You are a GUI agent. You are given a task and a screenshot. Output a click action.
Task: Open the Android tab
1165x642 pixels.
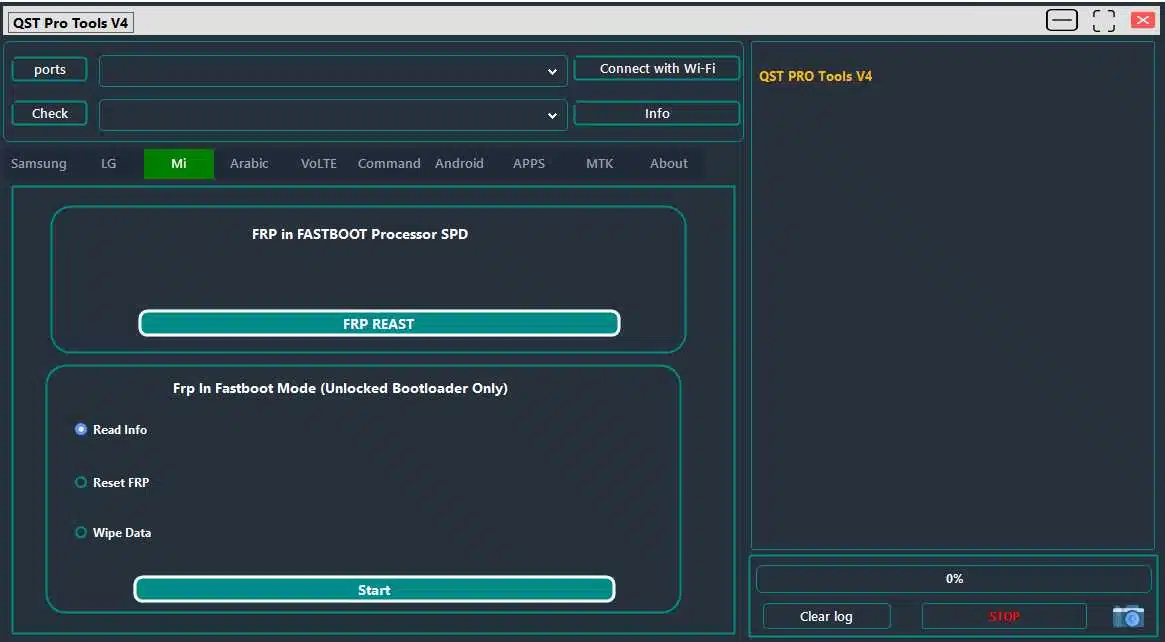click(459, 163)
